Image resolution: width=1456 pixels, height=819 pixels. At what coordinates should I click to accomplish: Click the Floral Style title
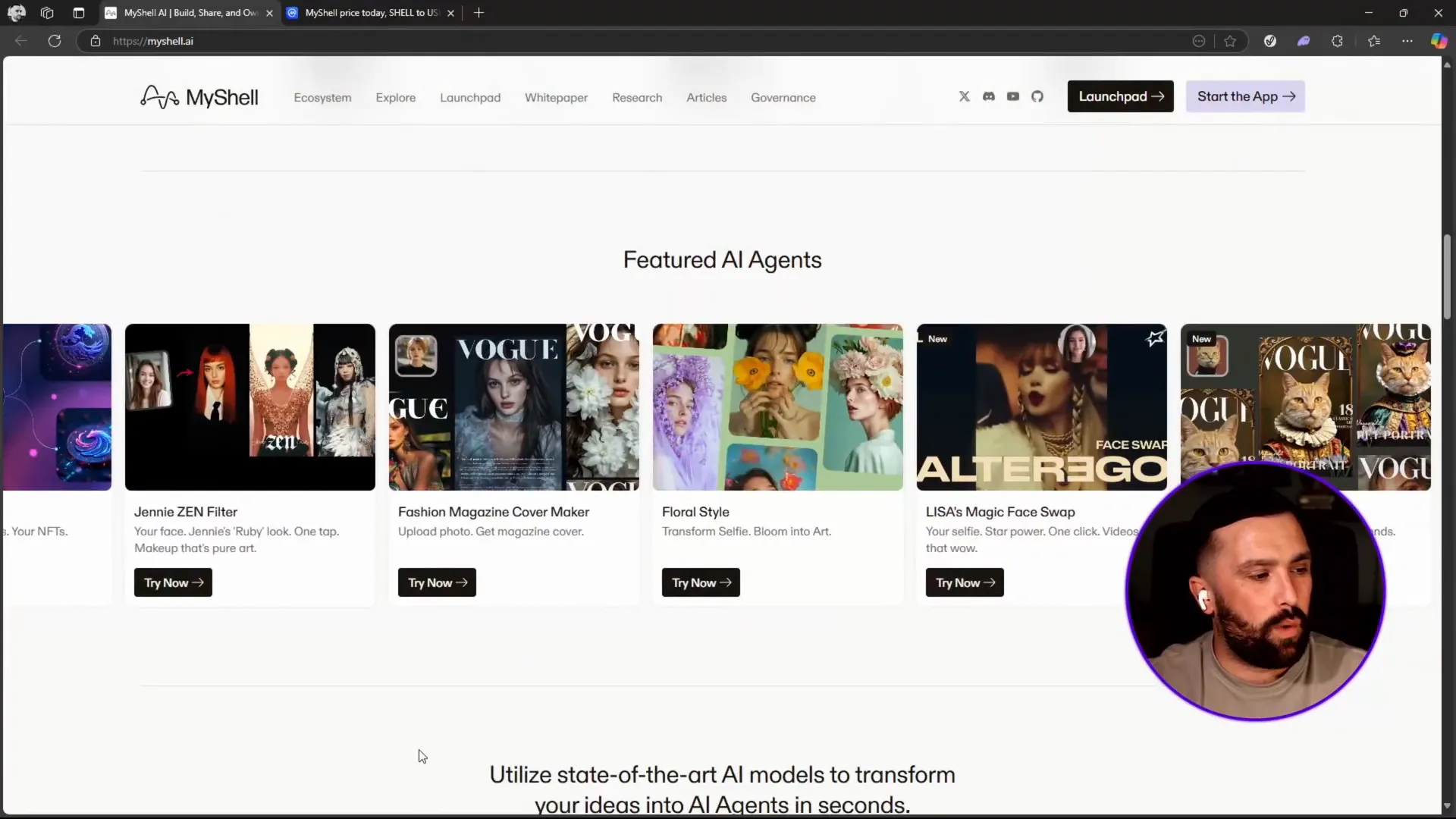pyautogui.click(x=695, y=512)
